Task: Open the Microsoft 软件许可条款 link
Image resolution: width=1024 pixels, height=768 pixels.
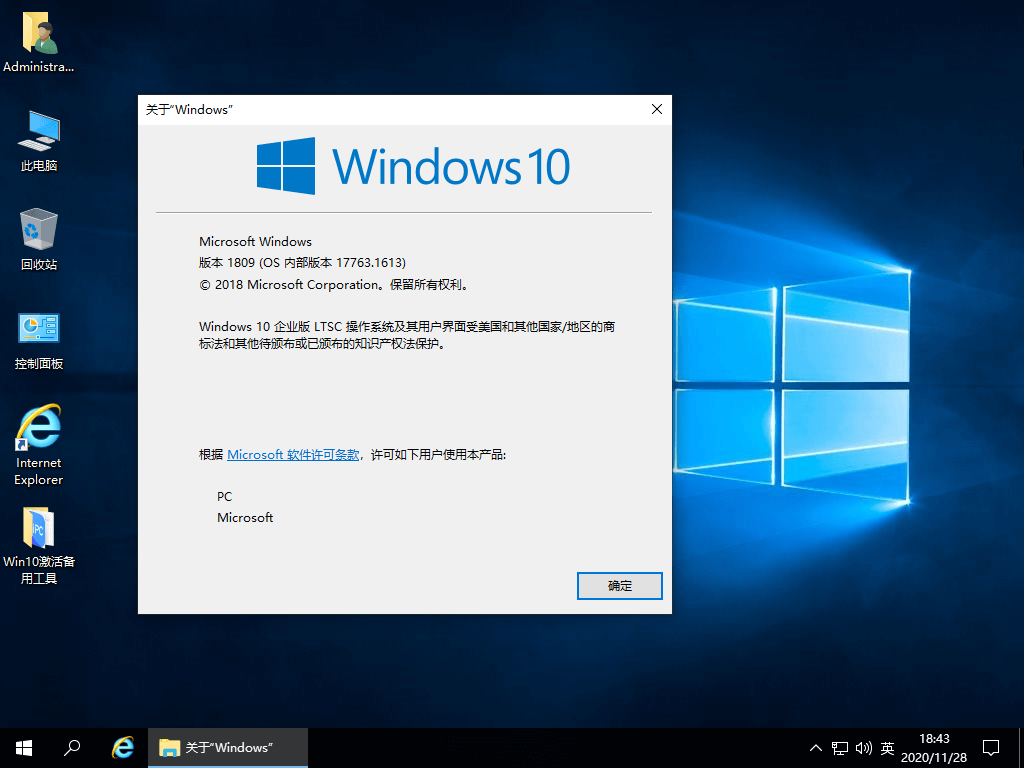Action: coord(293,455)
